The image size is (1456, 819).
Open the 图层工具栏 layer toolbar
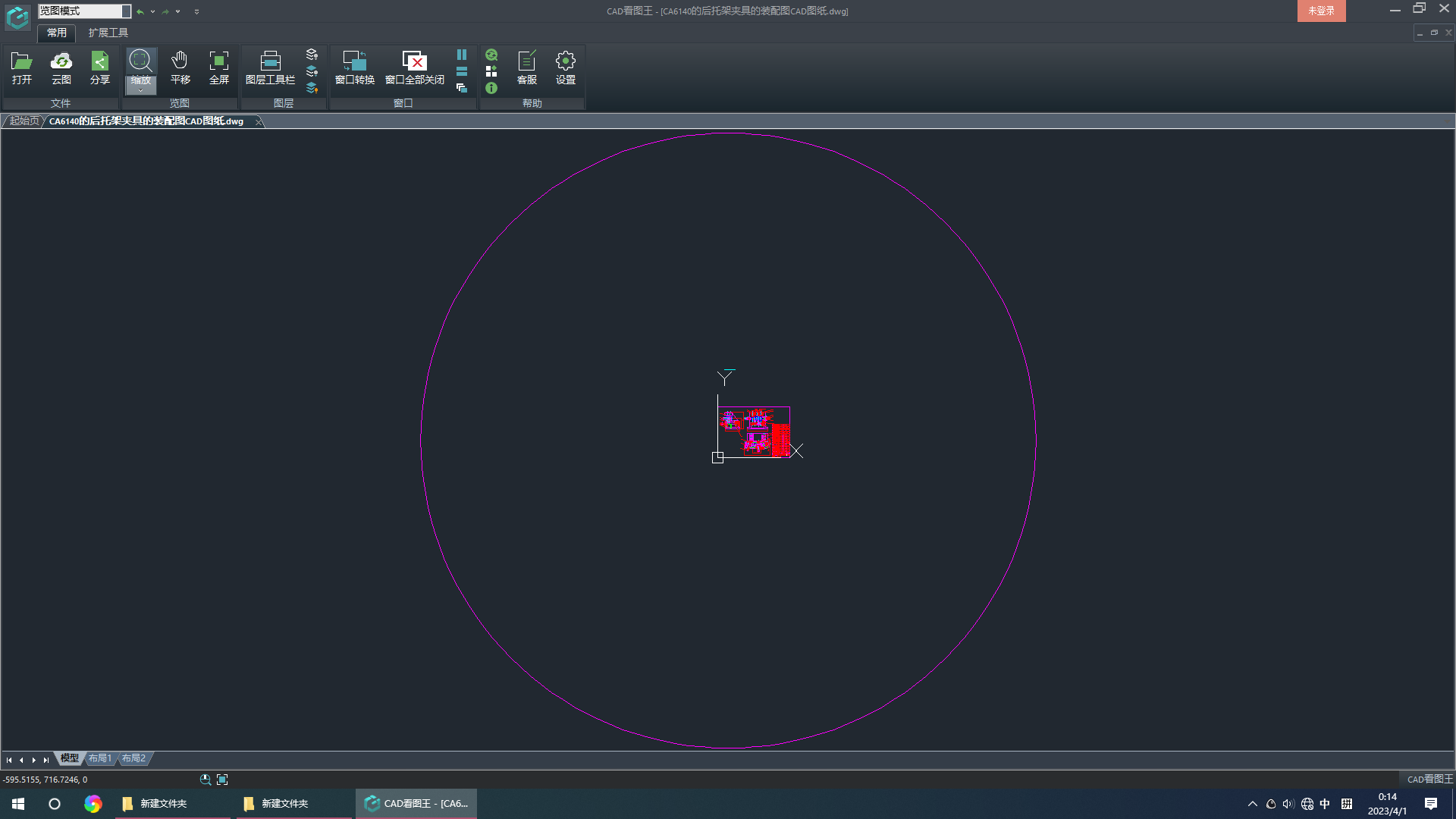point(271,68)
